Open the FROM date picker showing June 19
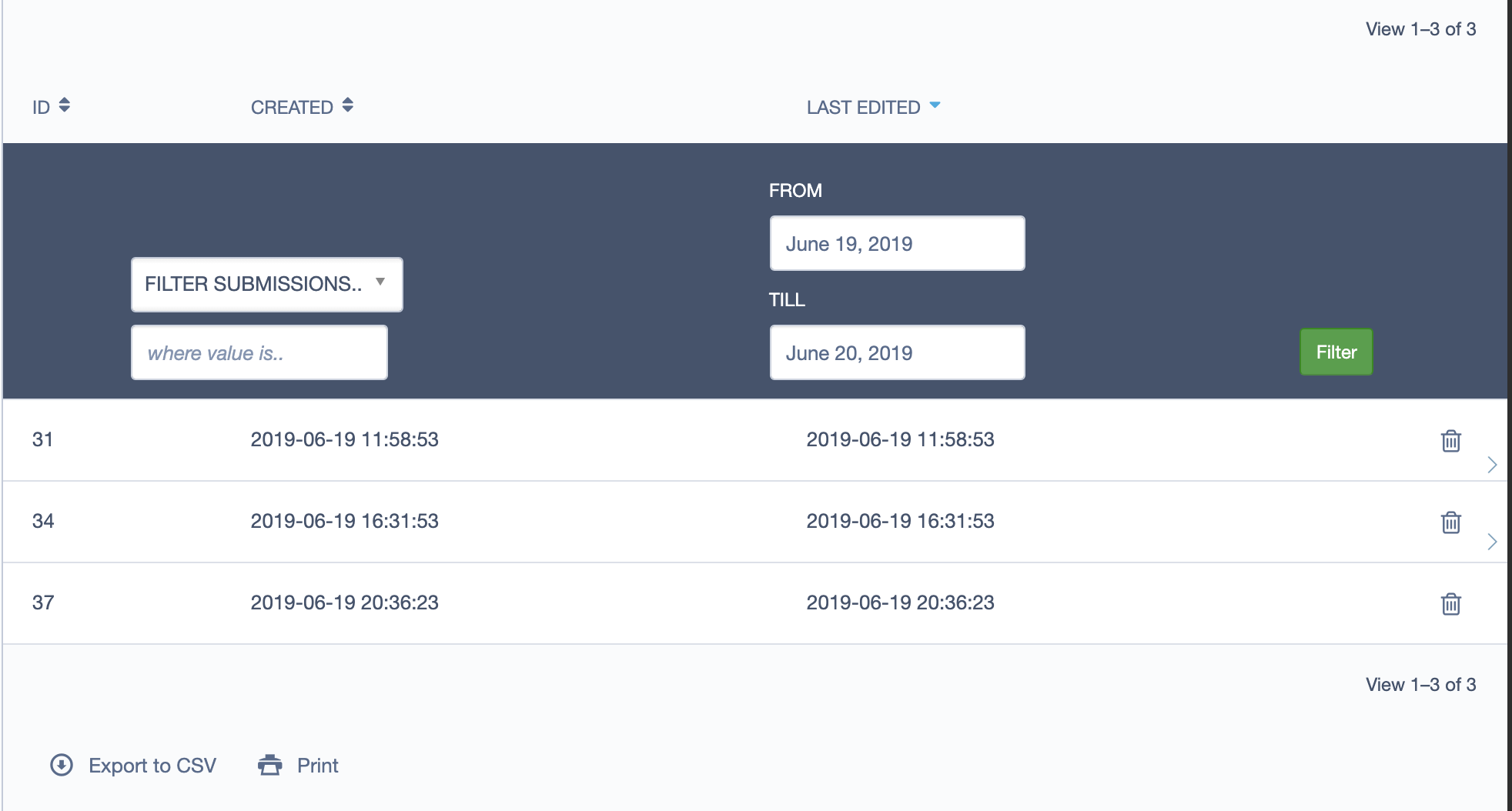The height and width of the screenshot is (811, 1512). click(897, 243)
